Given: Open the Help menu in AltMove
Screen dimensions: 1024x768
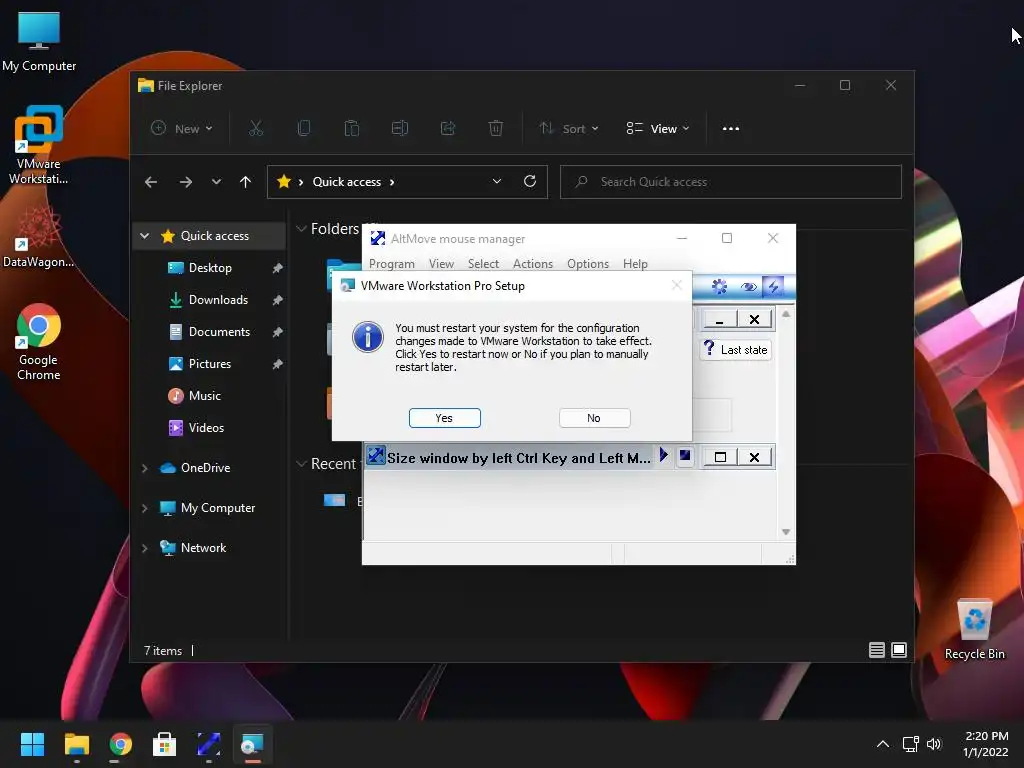Looking at the screenshot, I should click(635, 264).
